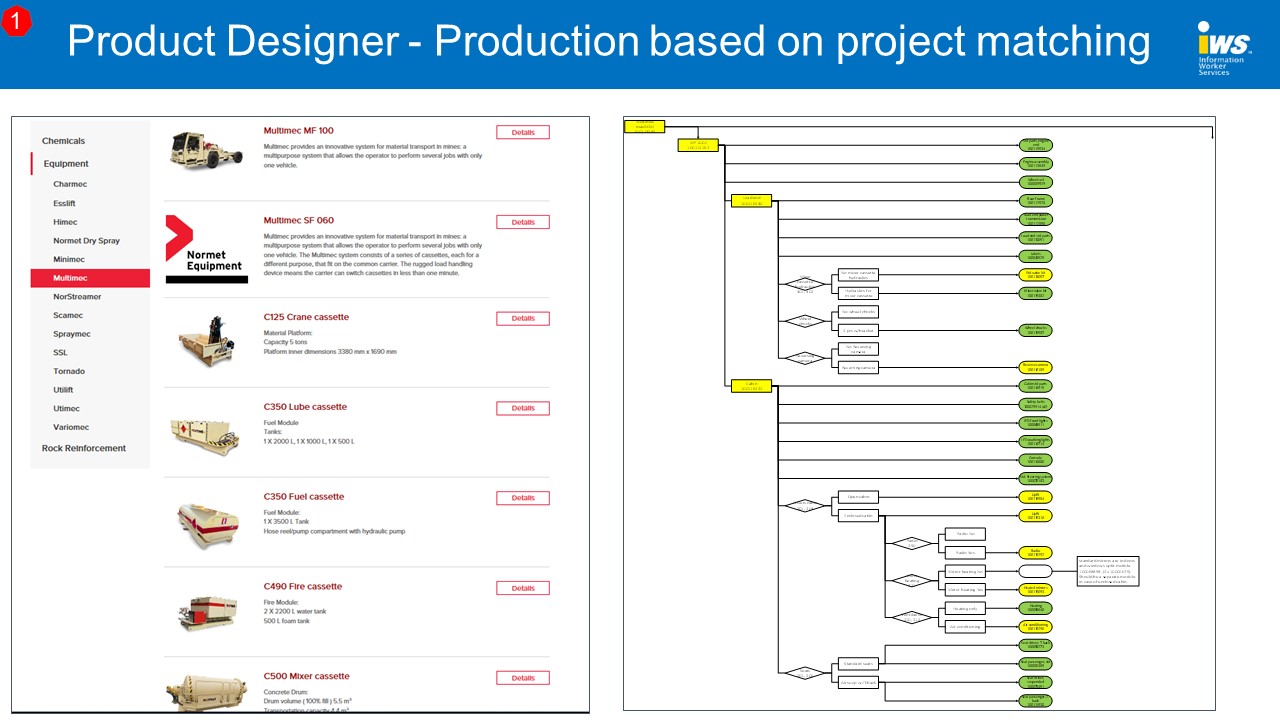This screenshot has width=1280, height=720.
Task: Click the Heating only option box
Action: pyautogui.click(x=965, y=608)
